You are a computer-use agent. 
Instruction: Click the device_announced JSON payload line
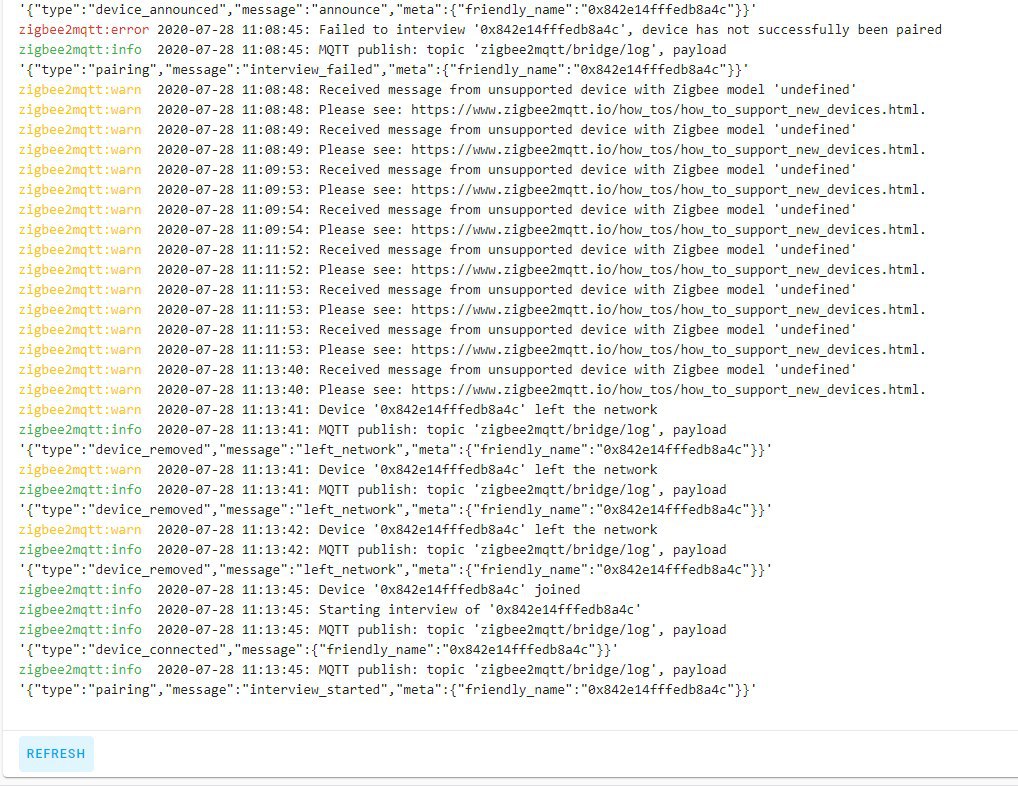[x=388, y=10]
